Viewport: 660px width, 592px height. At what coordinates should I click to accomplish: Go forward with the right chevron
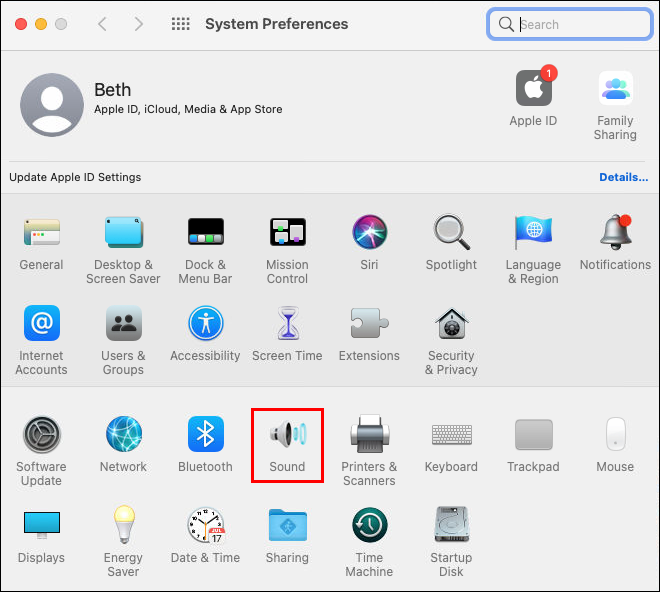pos(138,24)
